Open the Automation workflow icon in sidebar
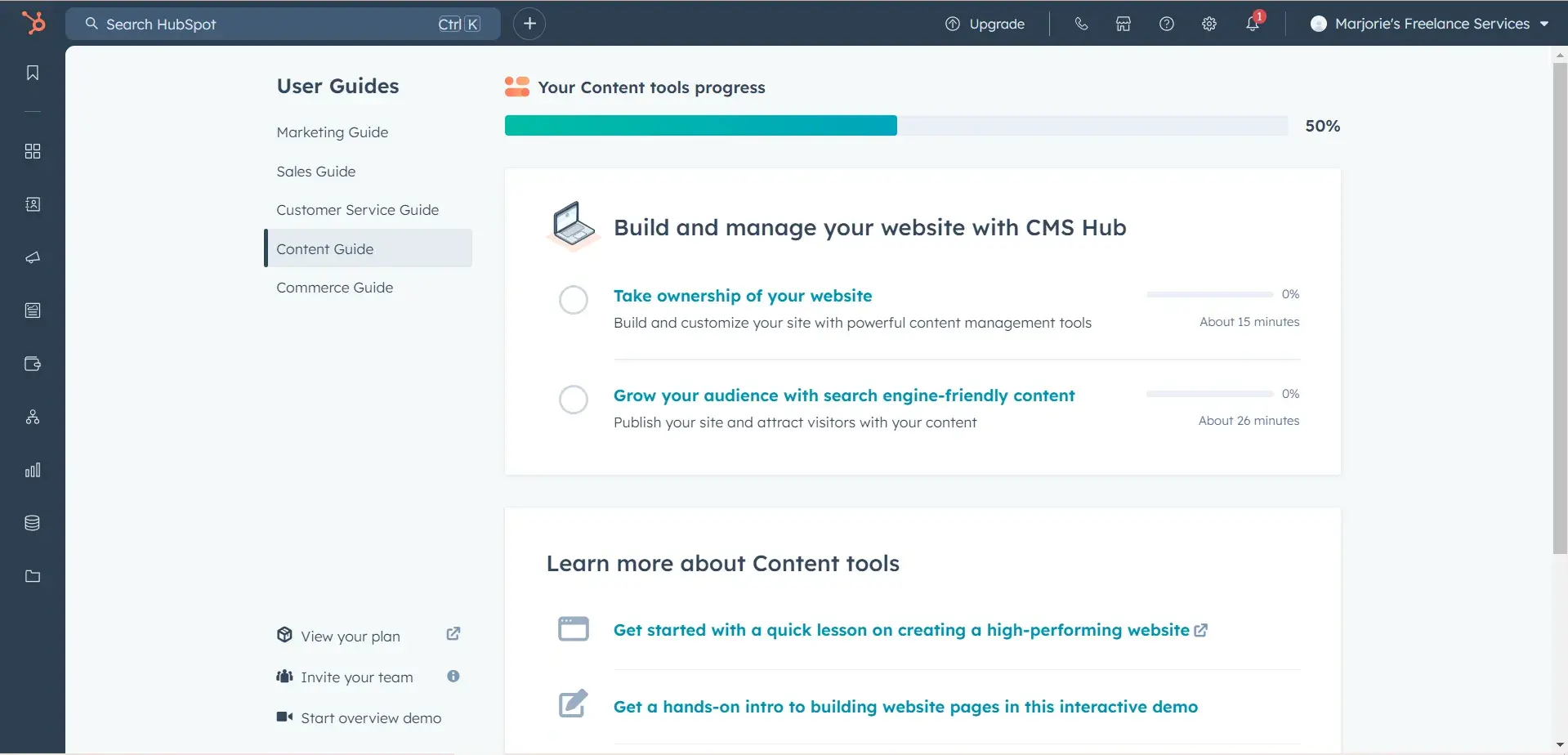 point(33,417)
